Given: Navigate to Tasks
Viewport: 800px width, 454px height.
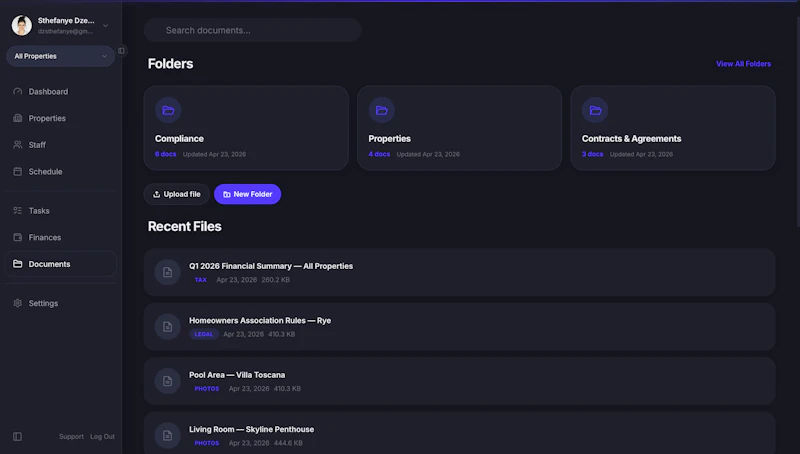Looking at the screenshot, I should click(x=60, y=211).
